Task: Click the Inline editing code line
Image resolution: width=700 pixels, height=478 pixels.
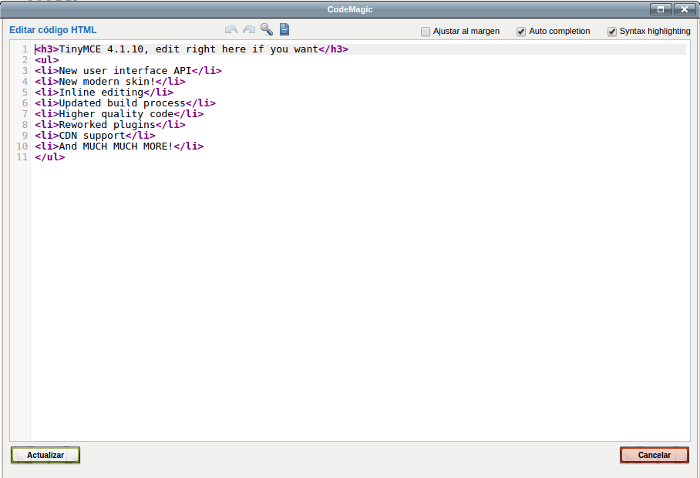Action: 104,92
